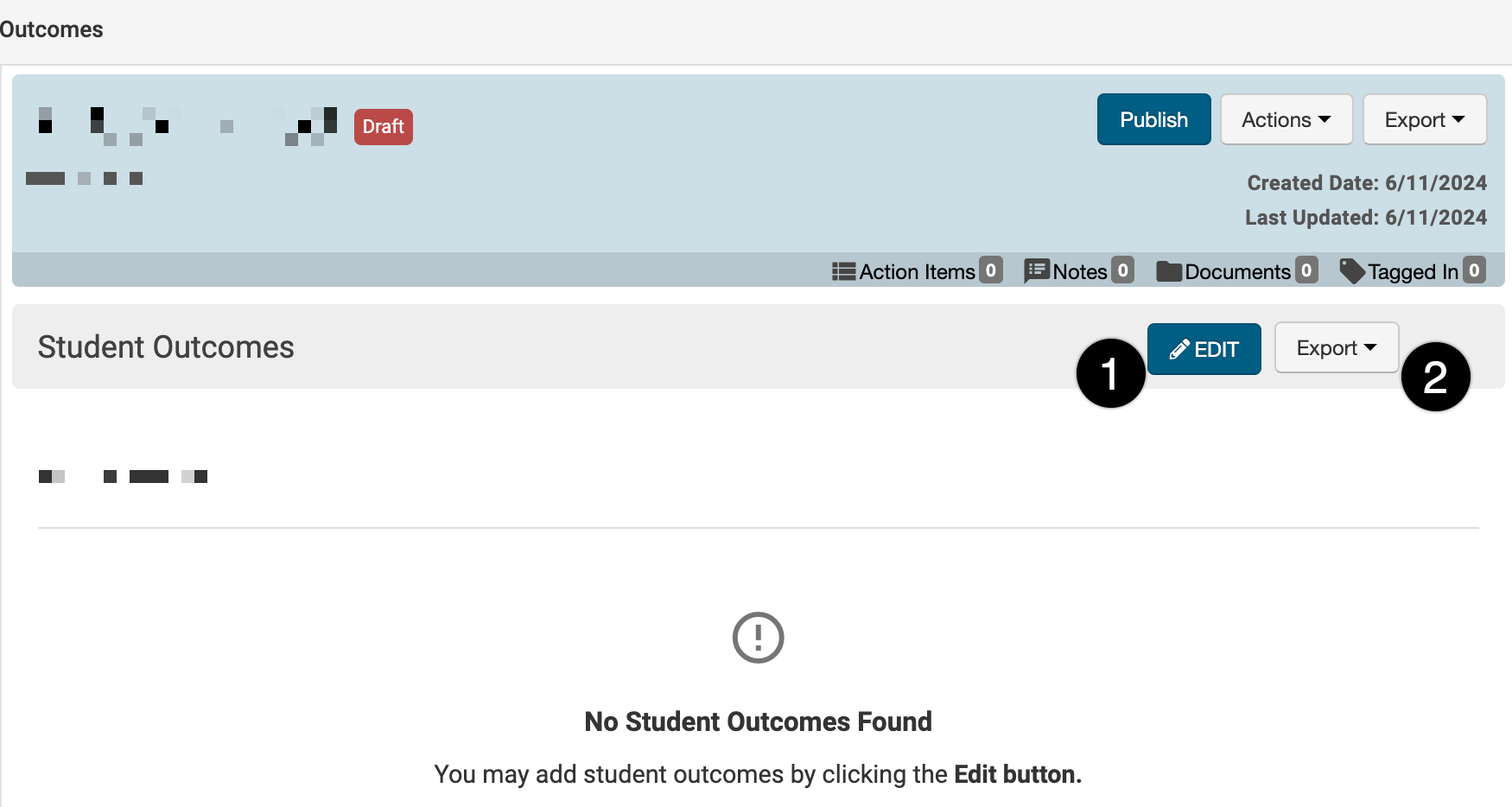This screenshot has height=807, width=1512.
Task: Click the pencil icon on EDIT button
Action: pos(1179,349)
